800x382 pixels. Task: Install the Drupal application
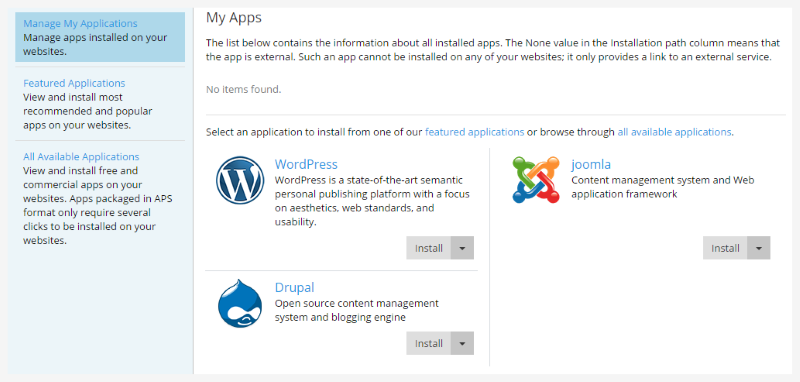point(429,343)
